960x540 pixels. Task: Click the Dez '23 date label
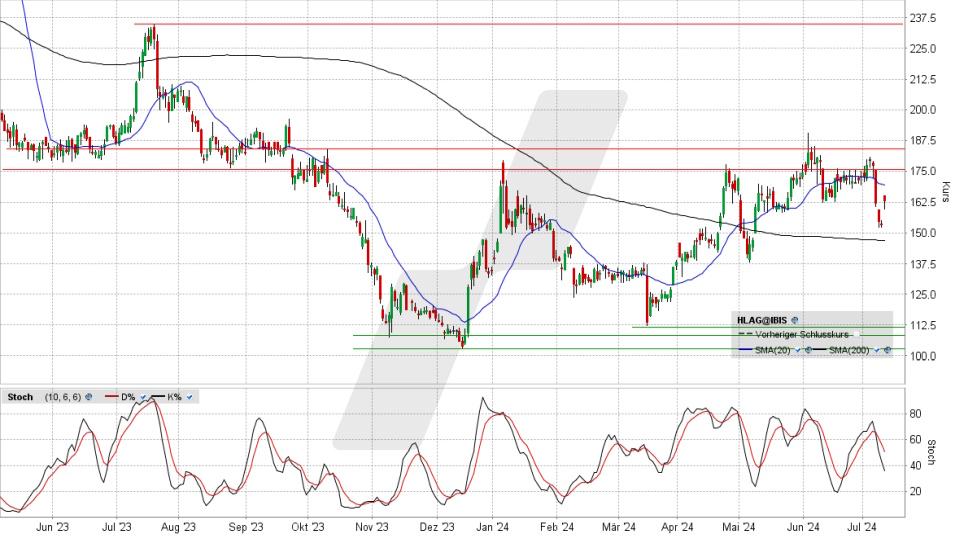click(x=437, y=527)
